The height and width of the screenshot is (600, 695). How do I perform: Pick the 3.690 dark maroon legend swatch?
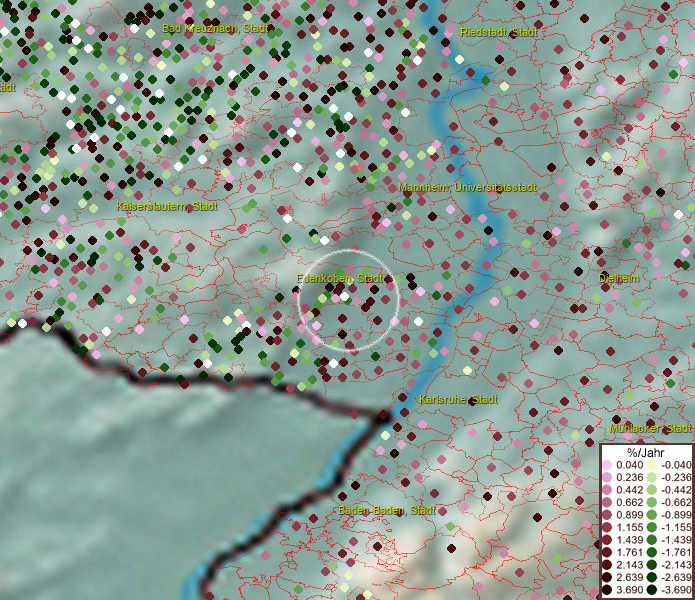tap(607, 590)
